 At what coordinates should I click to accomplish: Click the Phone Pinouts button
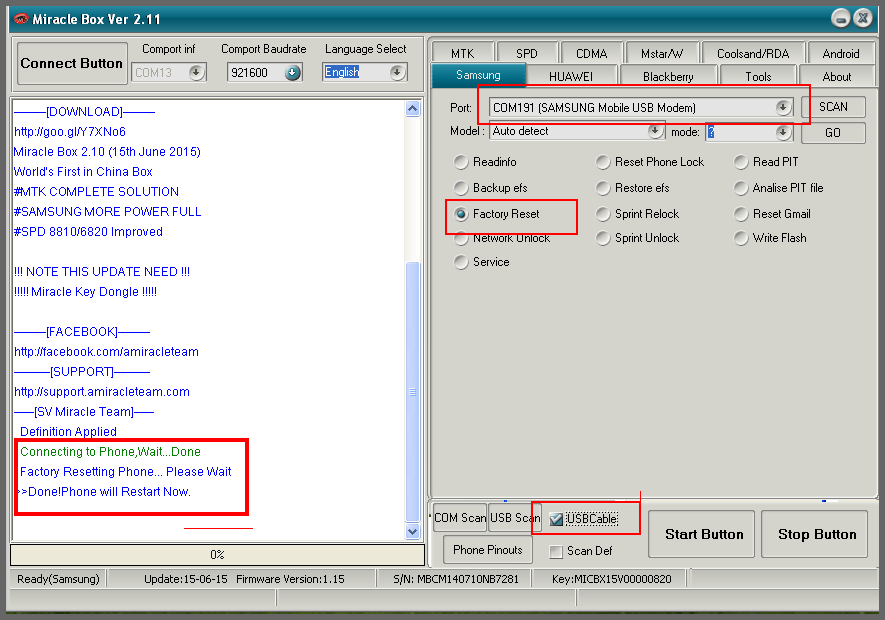pos(488,550)
